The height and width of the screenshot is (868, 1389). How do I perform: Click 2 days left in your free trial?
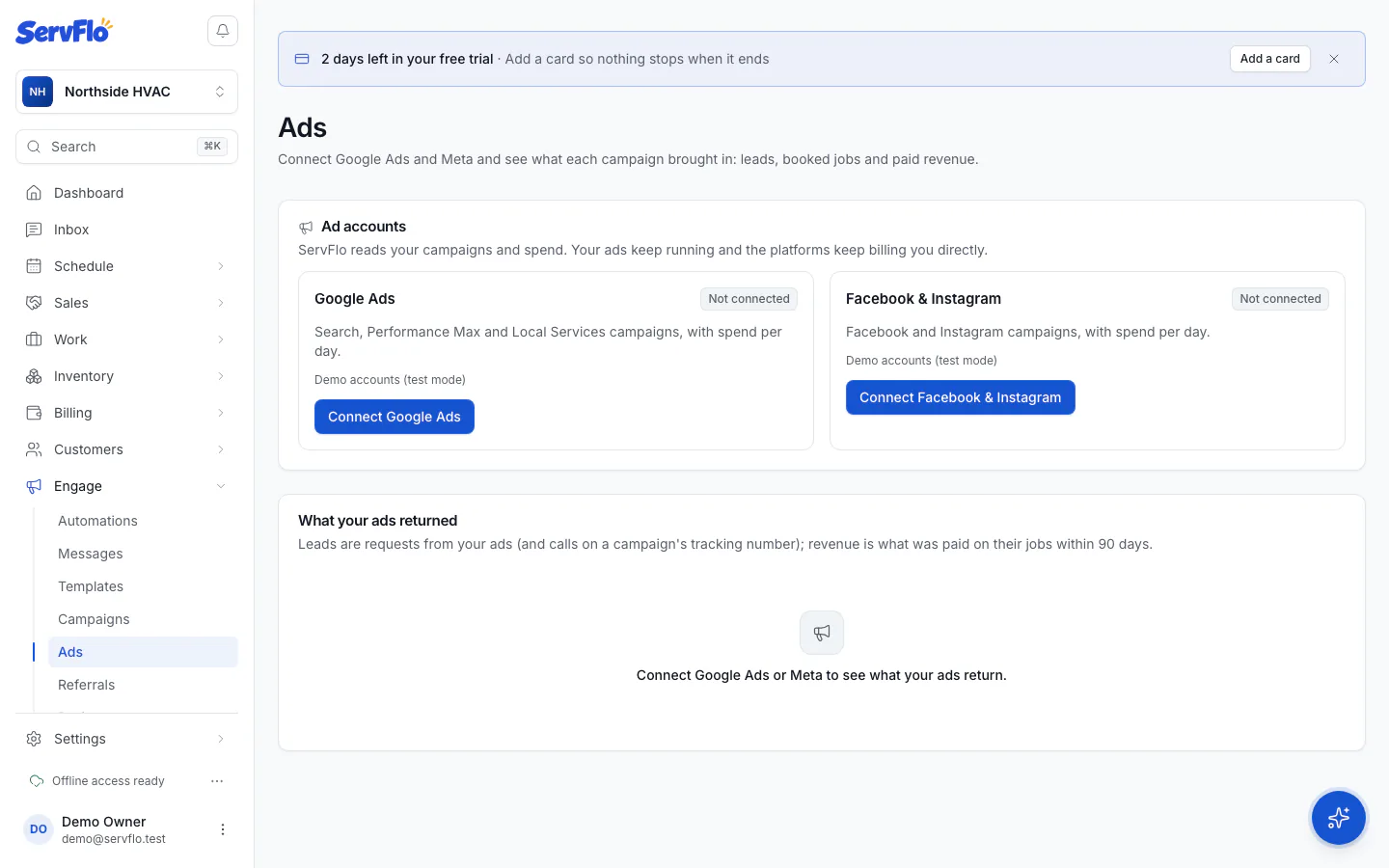407,59
